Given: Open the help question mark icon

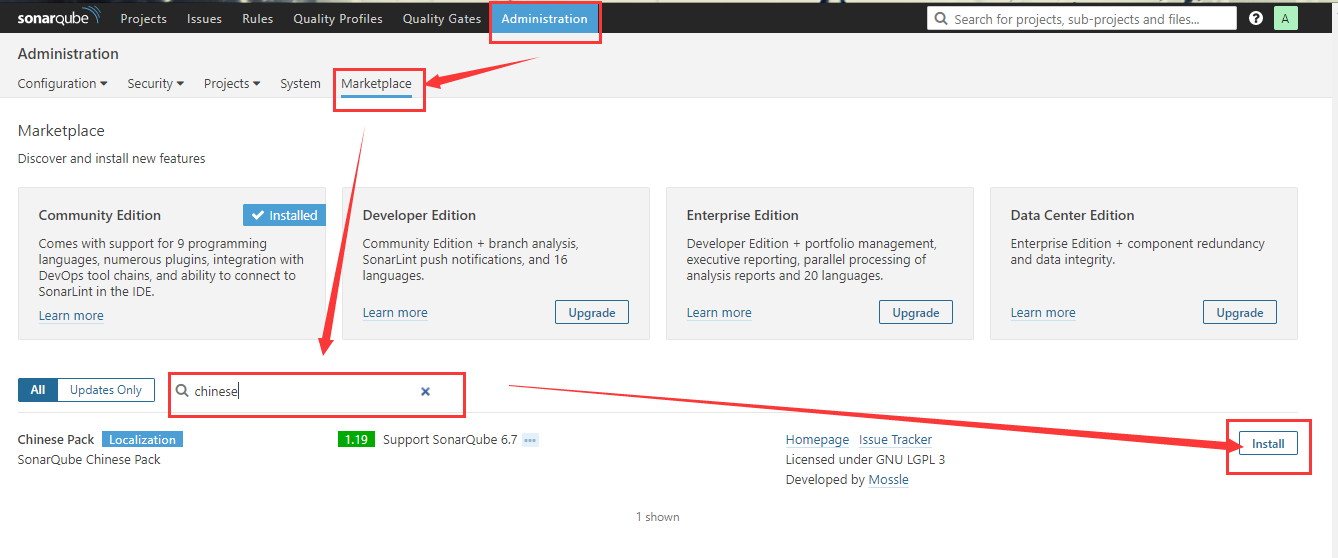Looking at the screenshot, I should (1256, 18).
